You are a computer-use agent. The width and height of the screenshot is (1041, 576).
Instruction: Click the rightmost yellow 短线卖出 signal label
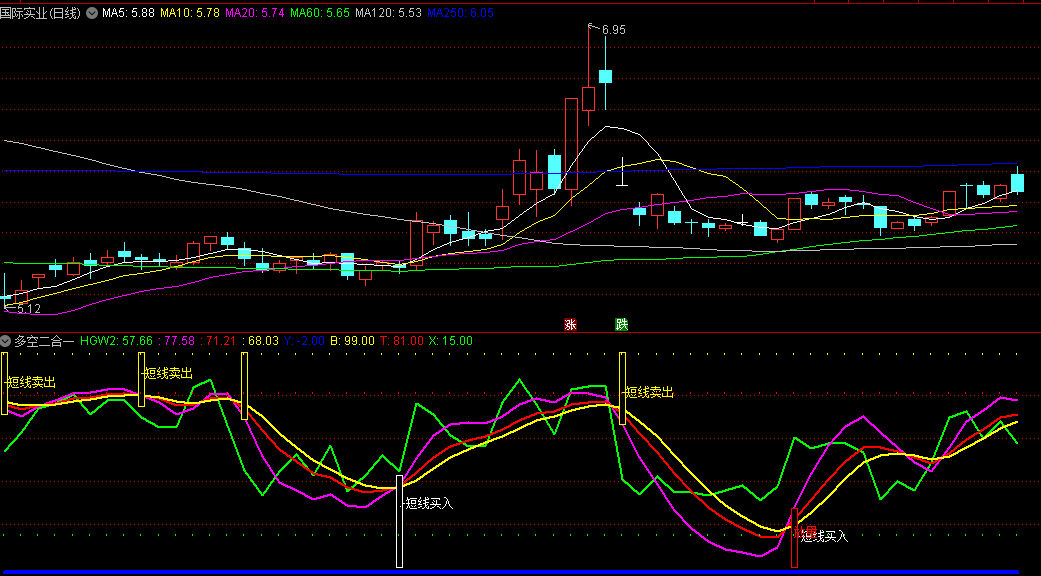point(650,392)
